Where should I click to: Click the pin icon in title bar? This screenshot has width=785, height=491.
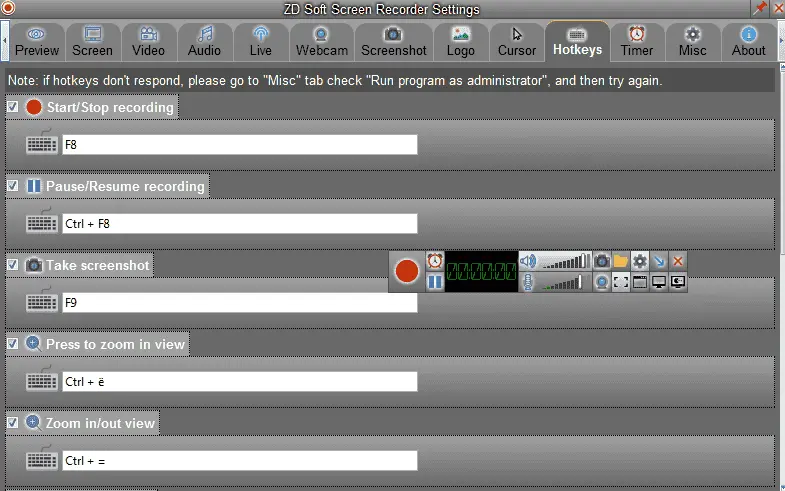click(760, 7)
